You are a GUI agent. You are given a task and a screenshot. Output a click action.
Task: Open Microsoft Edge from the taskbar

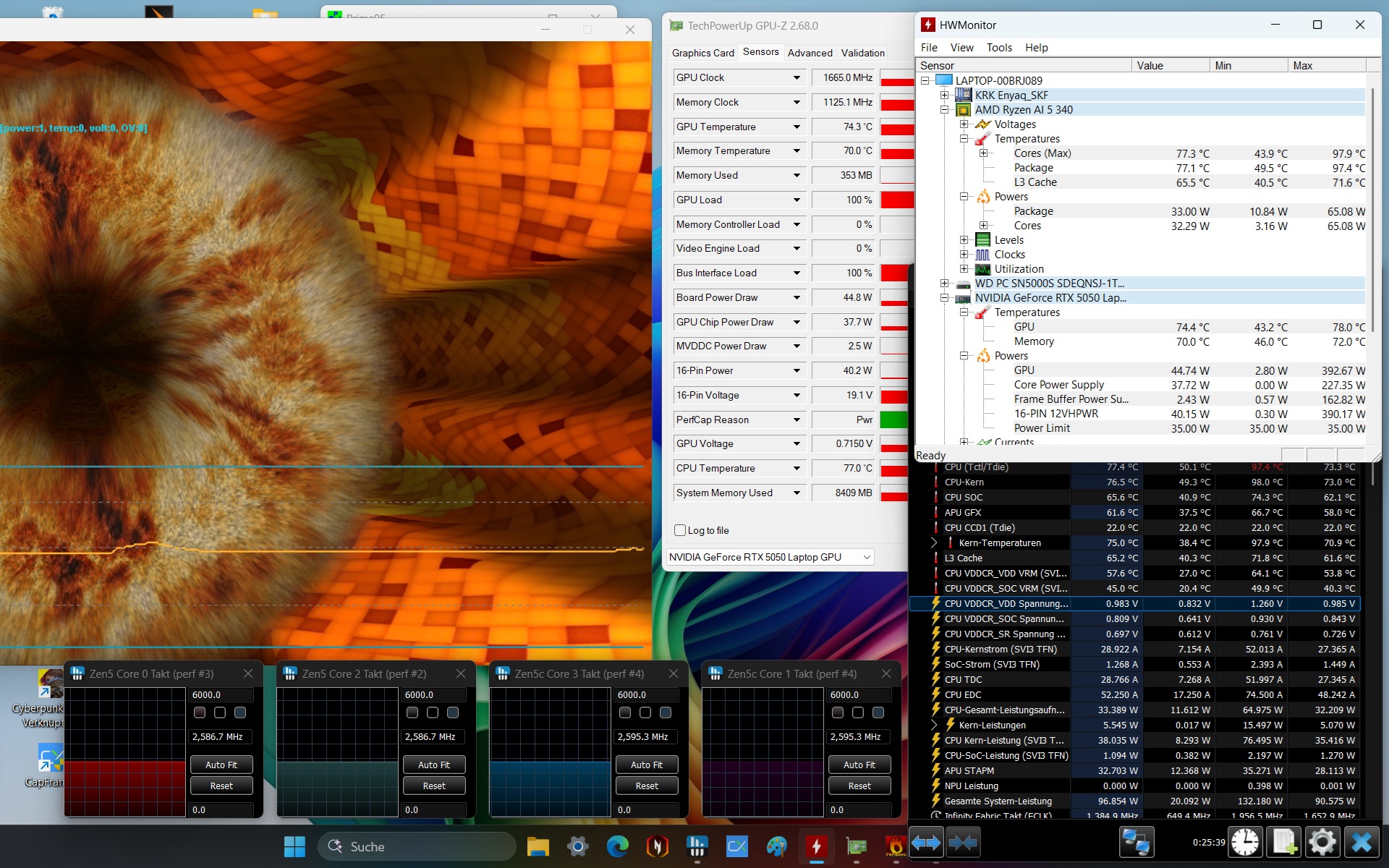(617, 846)
